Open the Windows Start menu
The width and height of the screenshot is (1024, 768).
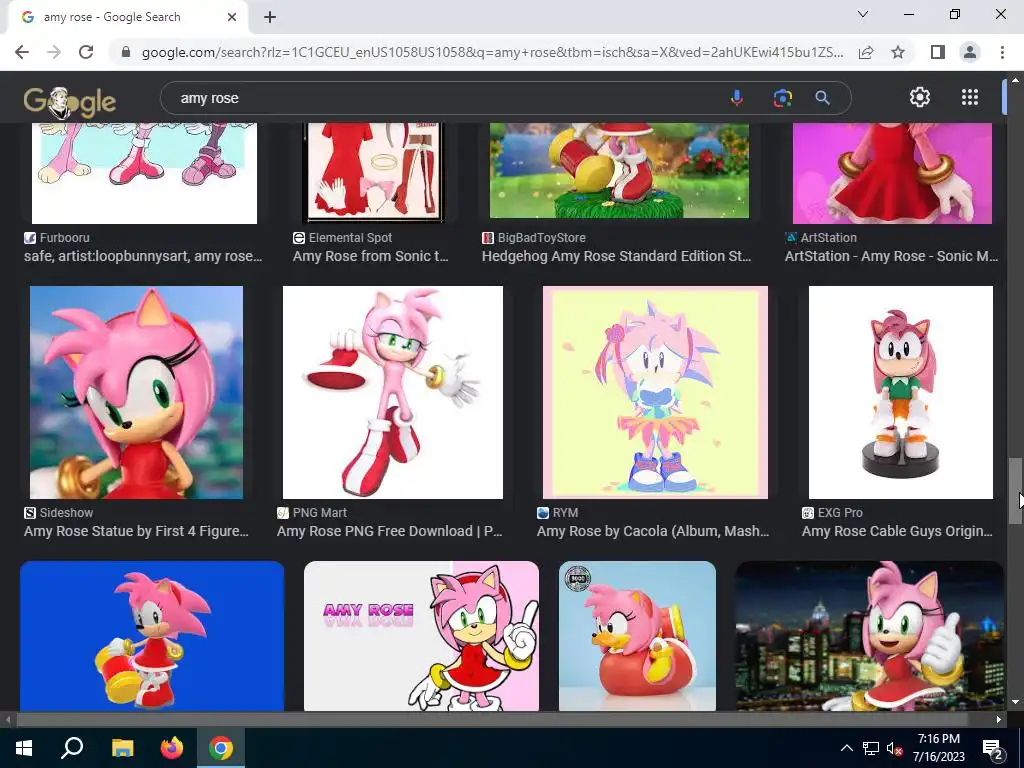tap(24, 748)
